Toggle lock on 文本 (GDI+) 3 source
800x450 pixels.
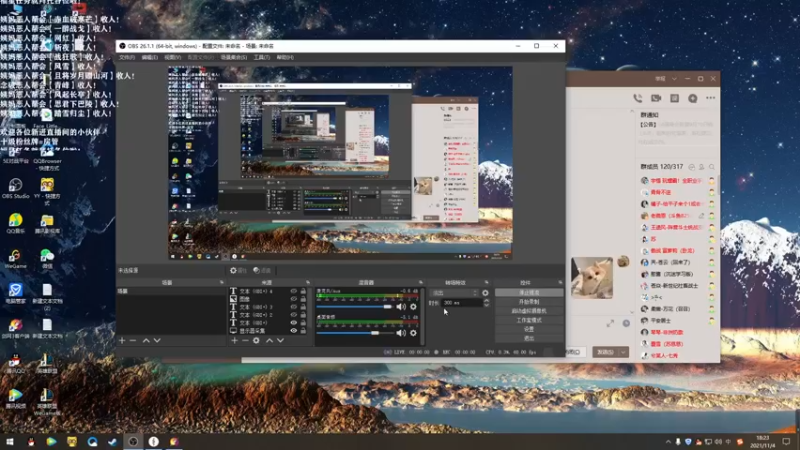coord(303,307)
